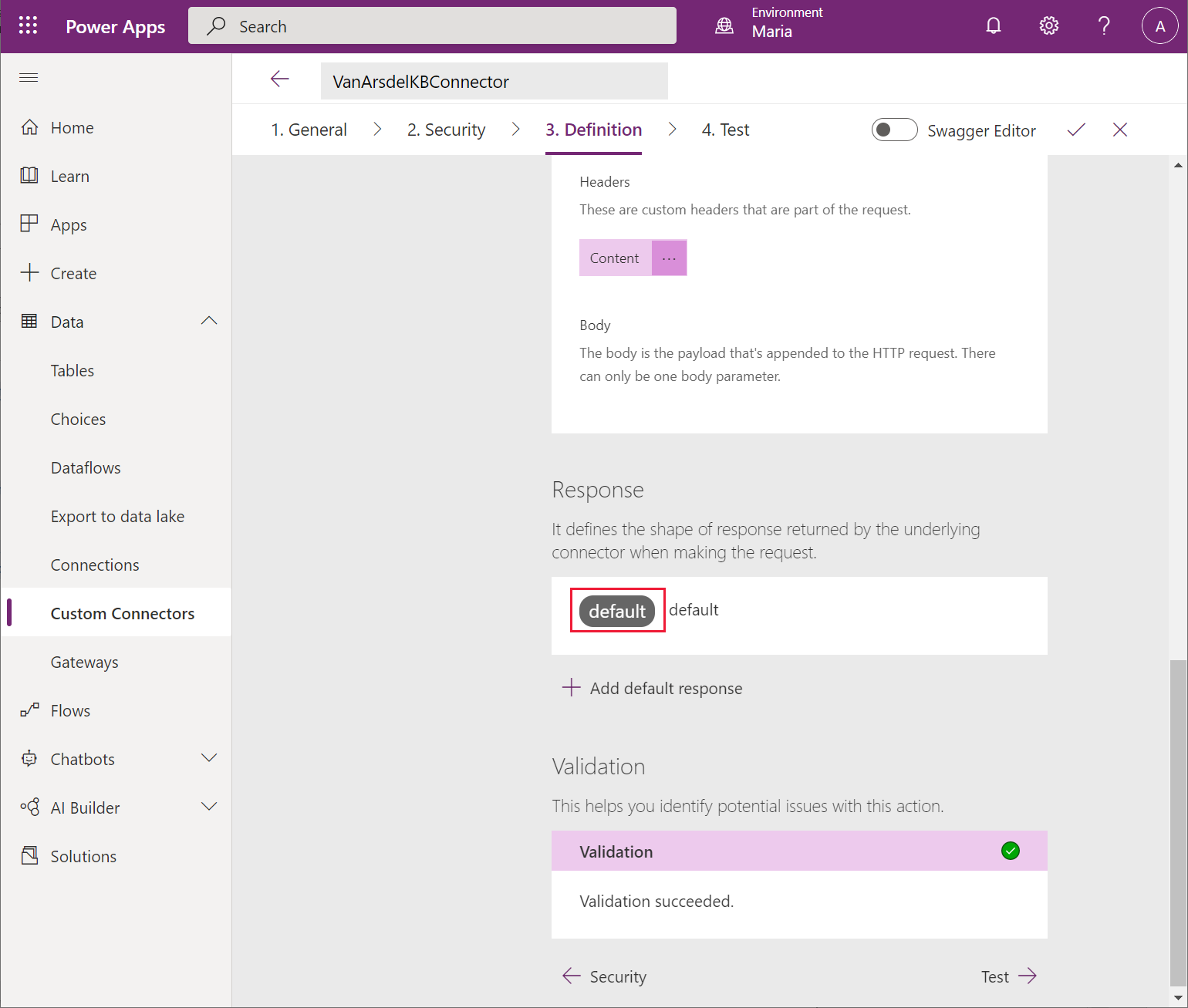Viewport: 1188px width, 1008px height.
Task: Expand the AI Builder section chevron
Action: pyautogui.click(x=209, y=807)
